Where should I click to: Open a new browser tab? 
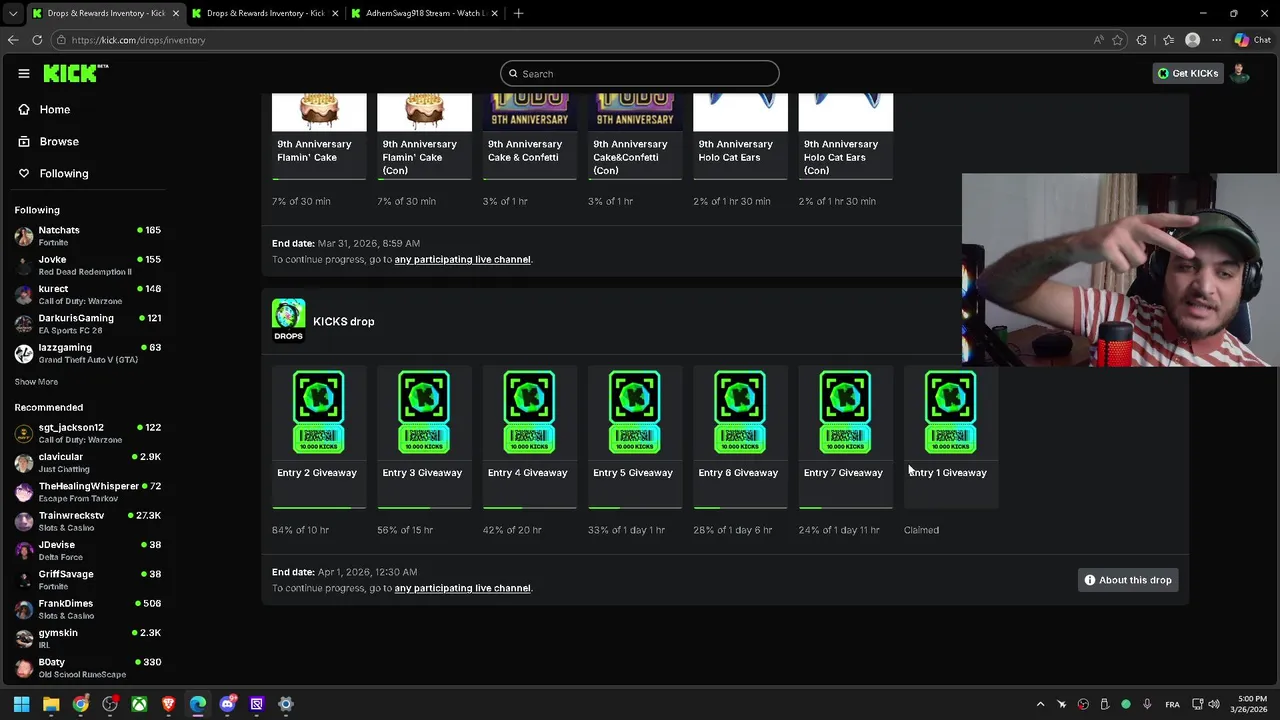518,13
